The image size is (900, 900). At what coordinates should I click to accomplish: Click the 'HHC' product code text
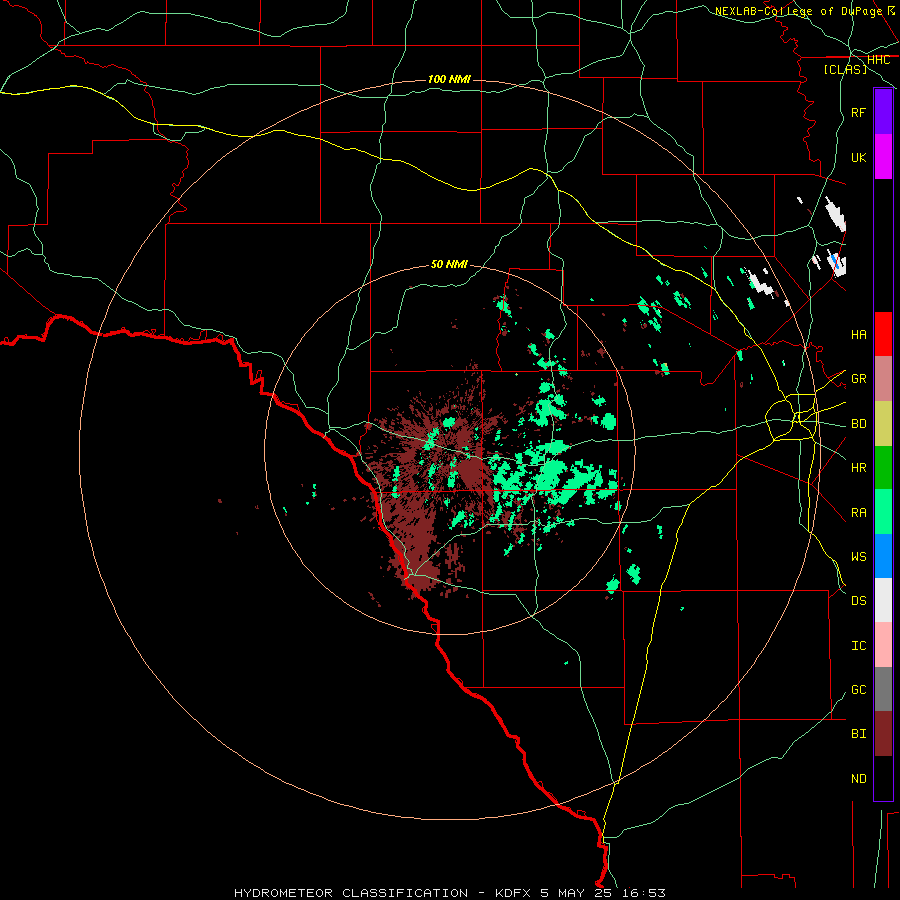coord(878,60)
